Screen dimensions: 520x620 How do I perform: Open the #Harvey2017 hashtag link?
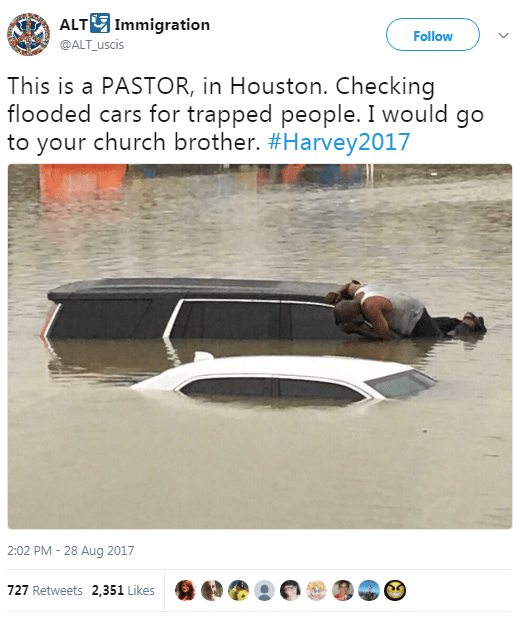pos(339,142)
